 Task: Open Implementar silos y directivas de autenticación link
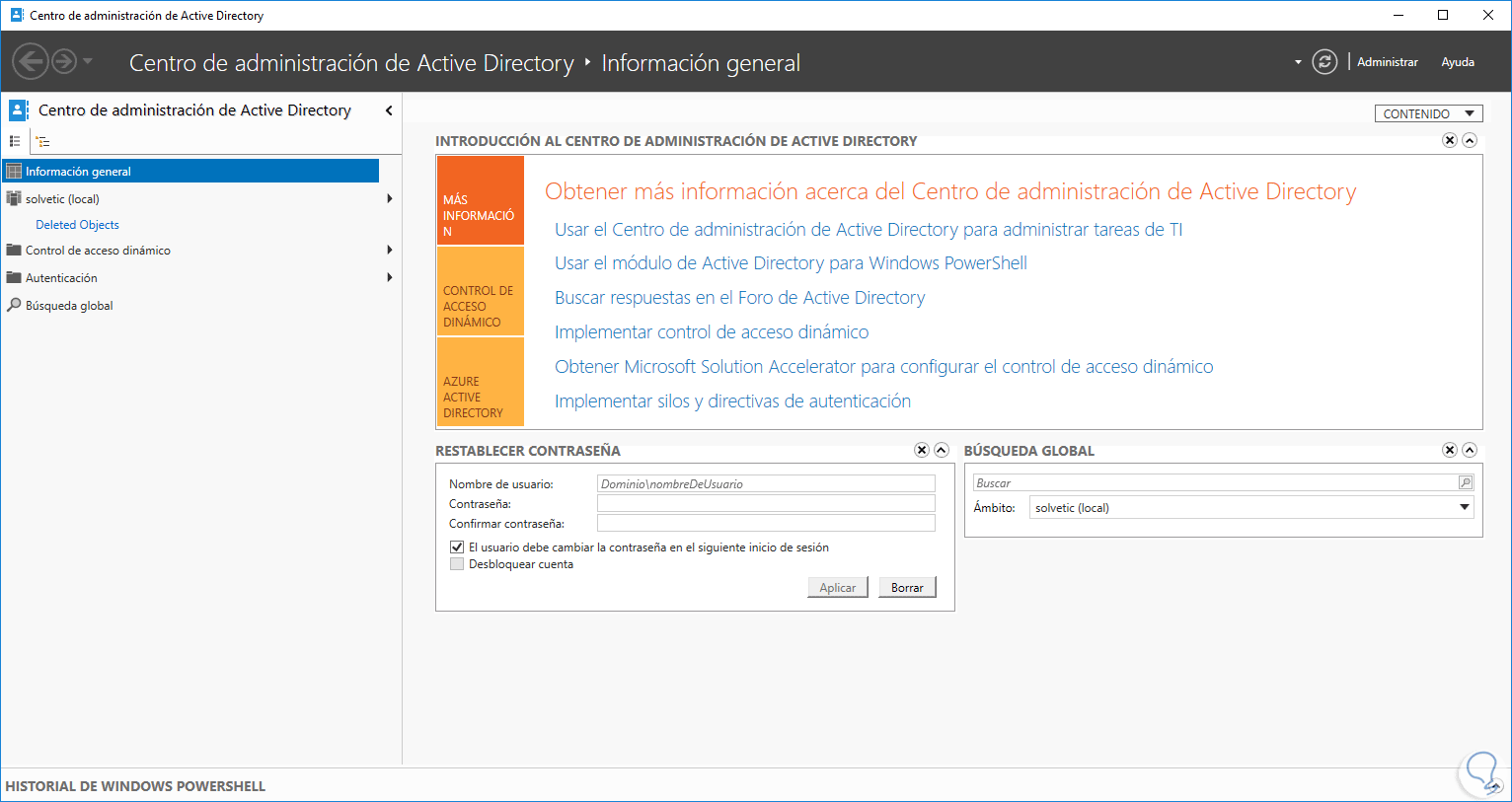coord(732,401)
